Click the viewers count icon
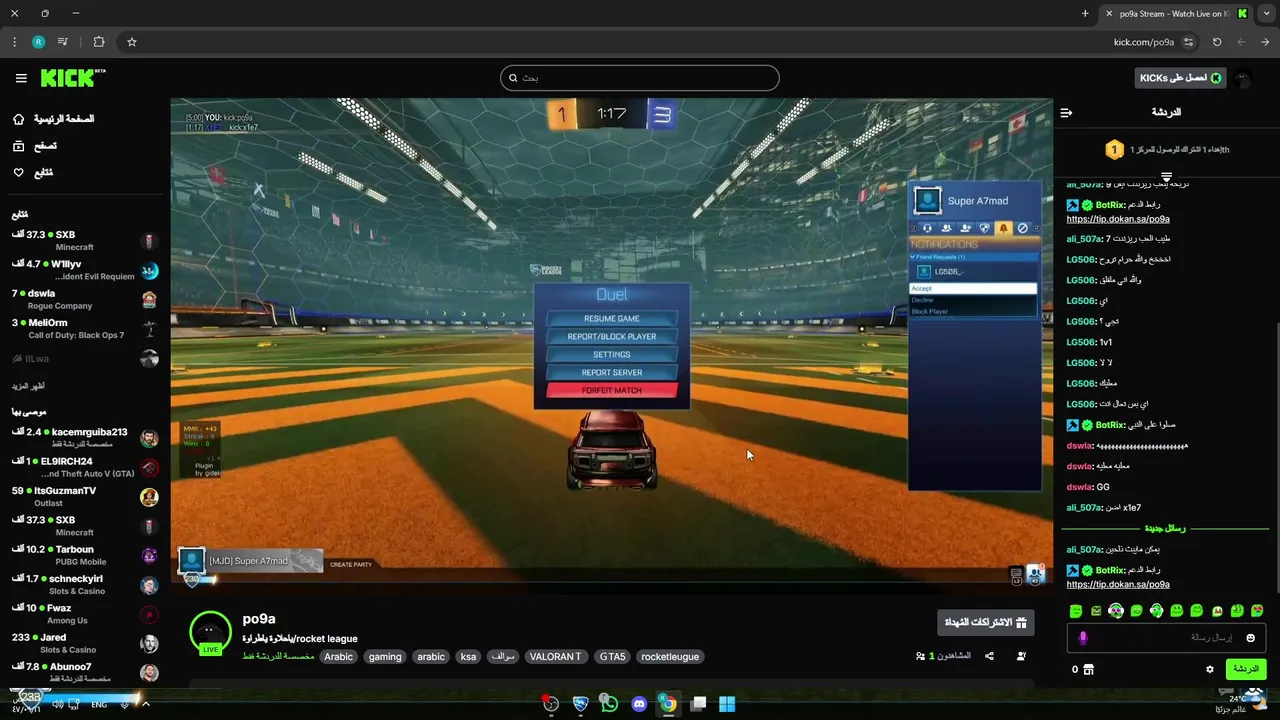This screenshot has width=1280, height=720. click(x=920, y=656)
